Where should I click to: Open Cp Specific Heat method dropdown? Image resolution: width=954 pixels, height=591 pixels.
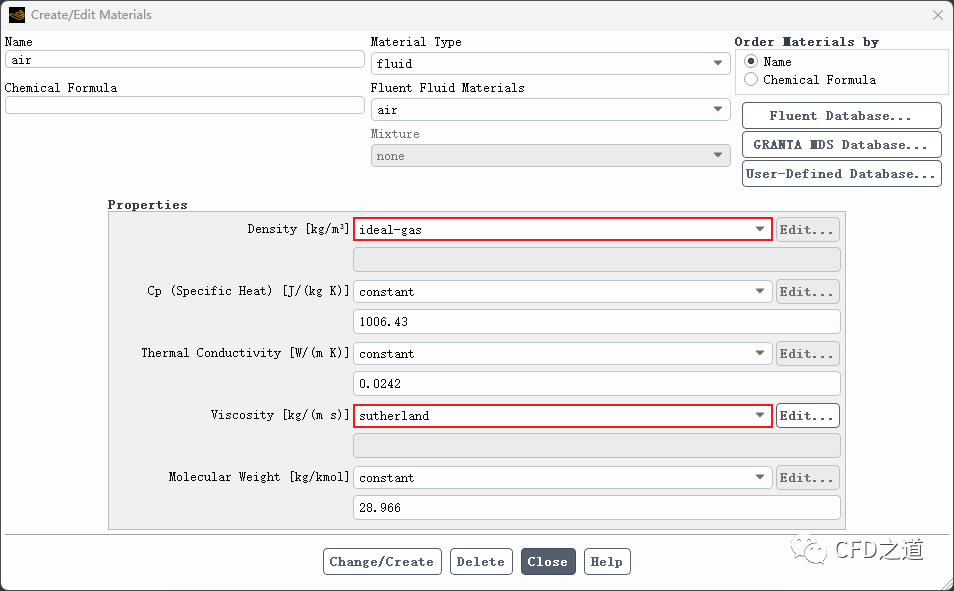(x=562, y=292)
